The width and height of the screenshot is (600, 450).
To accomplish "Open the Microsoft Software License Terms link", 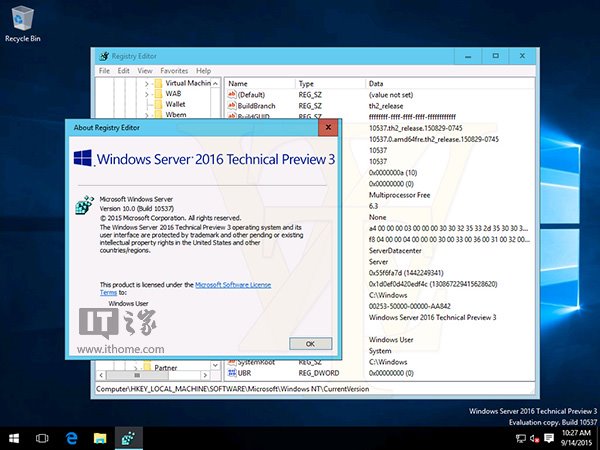I will [233, 285].
